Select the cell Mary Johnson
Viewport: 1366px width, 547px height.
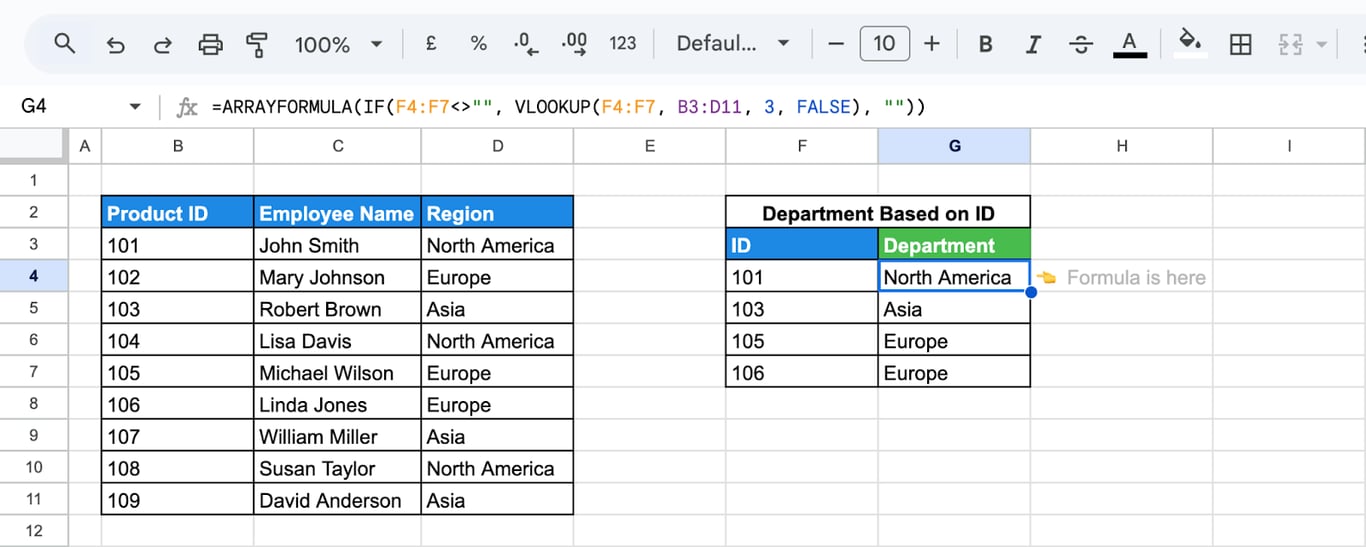click(x=338, y=277)
